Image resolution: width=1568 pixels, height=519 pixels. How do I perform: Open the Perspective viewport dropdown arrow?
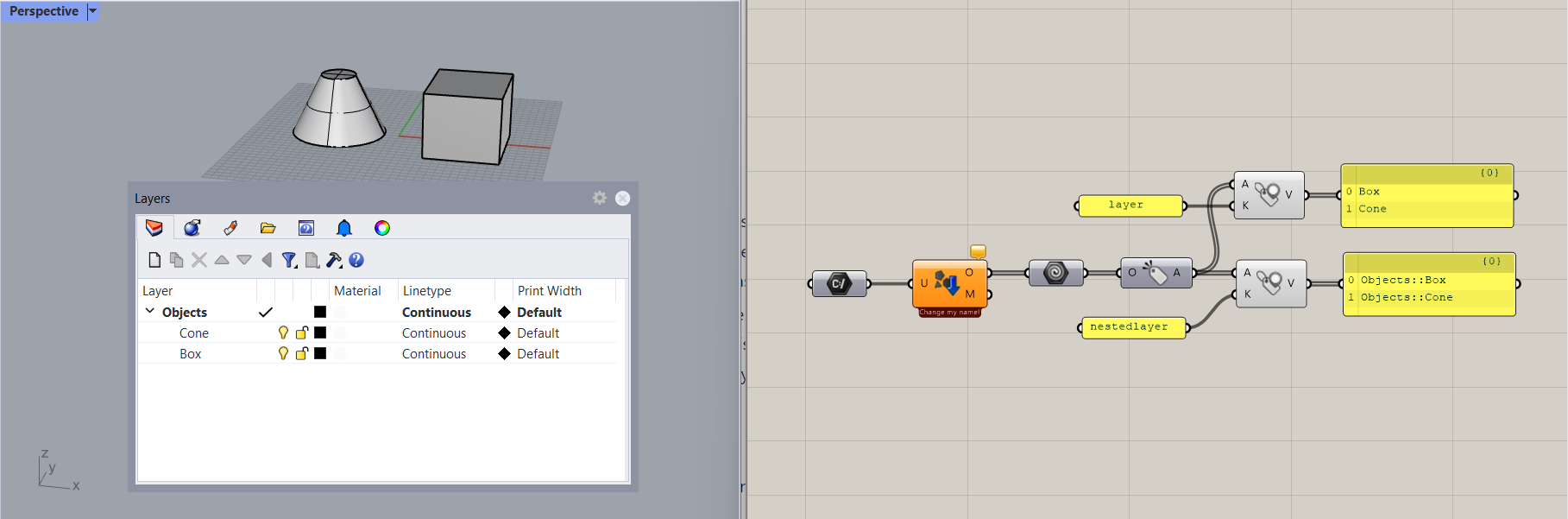[x=93, y=11]
